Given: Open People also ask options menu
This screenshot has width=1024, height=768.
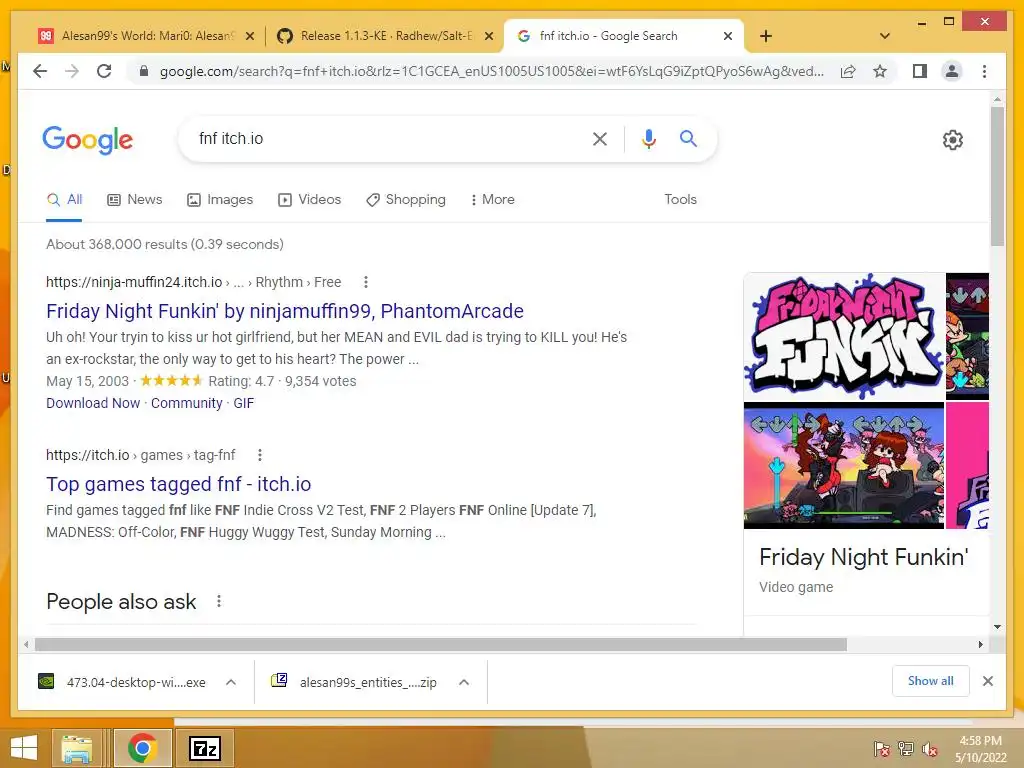Looking at the screenshot, I should pyautogui.click(x=219, y=601).
